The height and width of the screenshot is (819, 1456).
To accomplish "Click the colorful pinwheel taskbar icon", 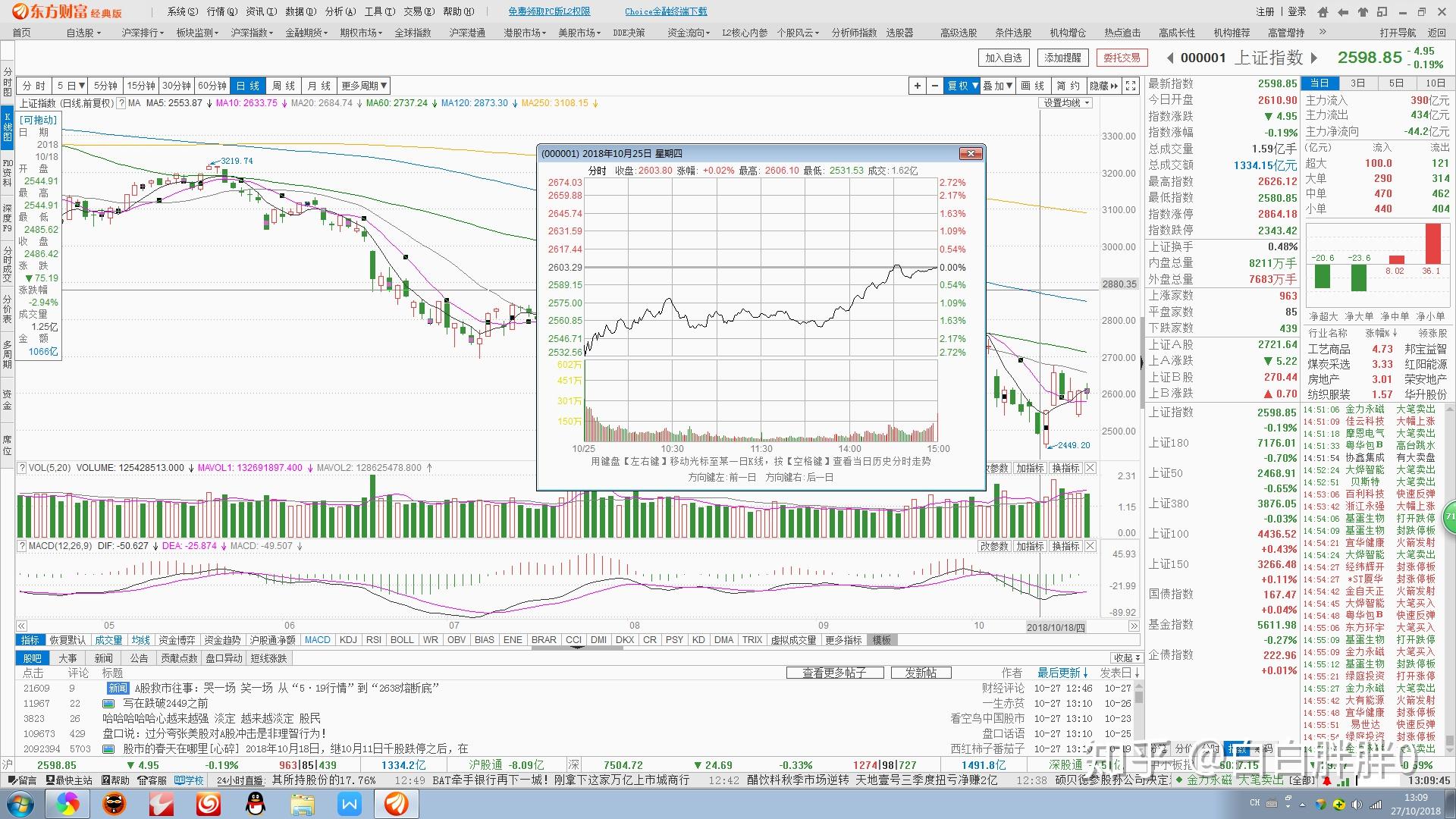I will [x=67, y=804].
